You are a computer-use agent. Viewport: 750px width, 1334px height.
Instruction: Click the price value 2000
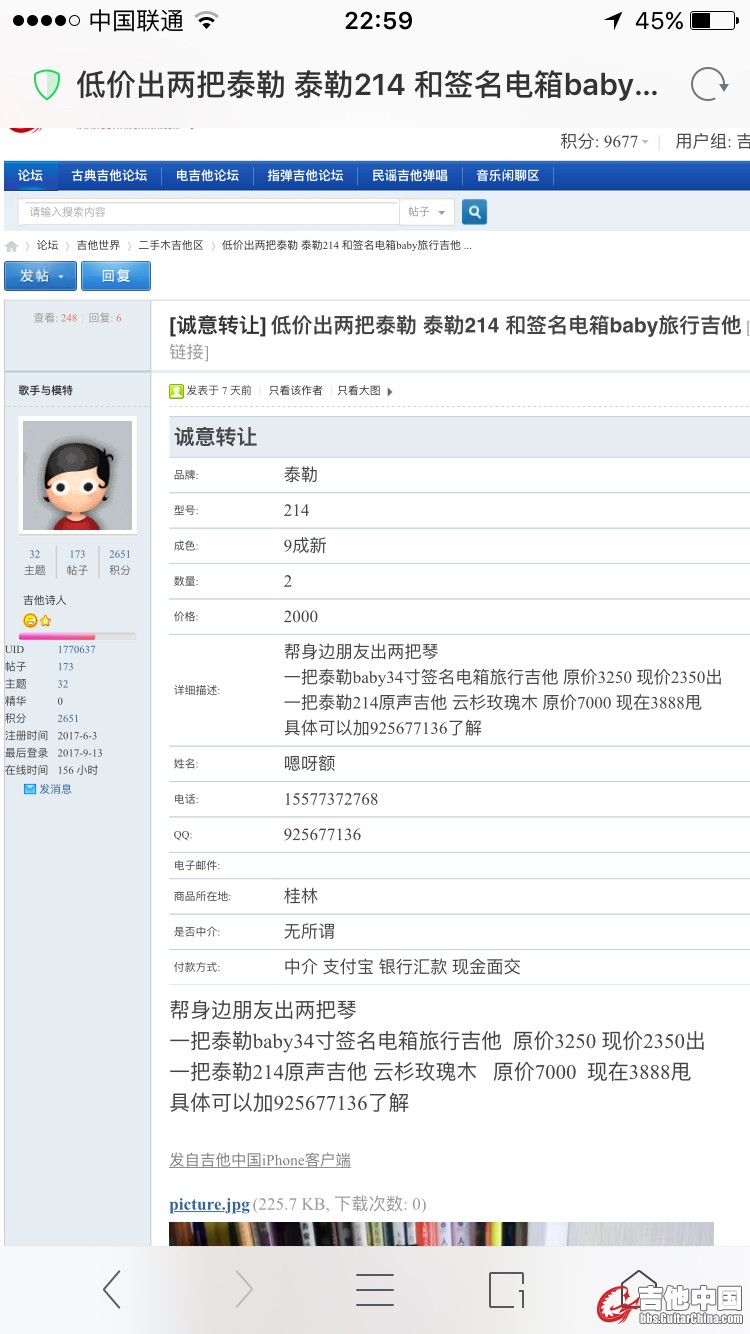click(301, 616)
